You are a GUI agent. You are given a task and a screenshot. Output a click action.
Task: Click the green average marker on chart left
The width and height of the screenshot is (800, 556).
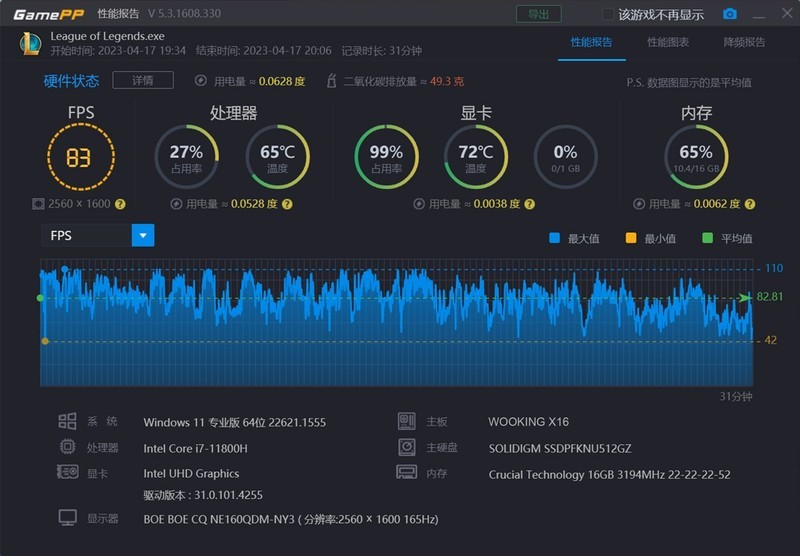[x=40, y=297]
